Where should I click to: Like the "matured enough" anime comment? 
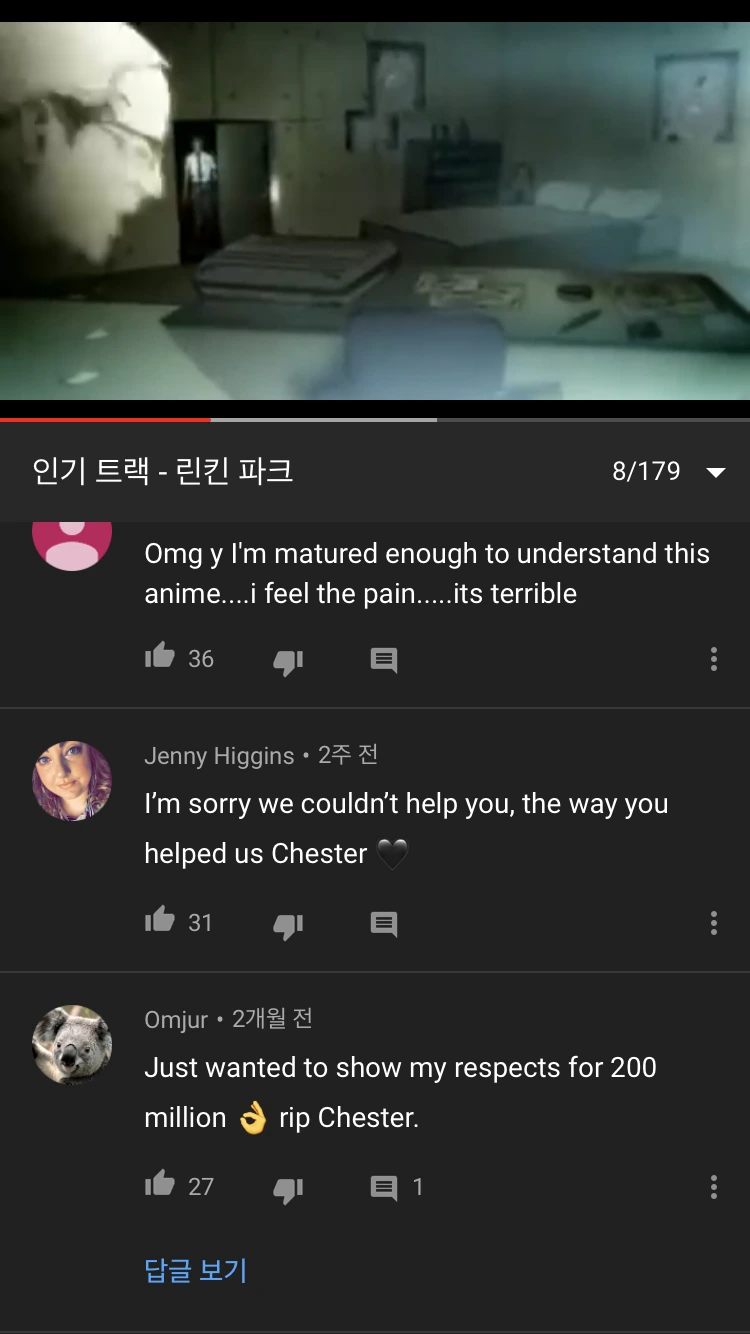160,657
